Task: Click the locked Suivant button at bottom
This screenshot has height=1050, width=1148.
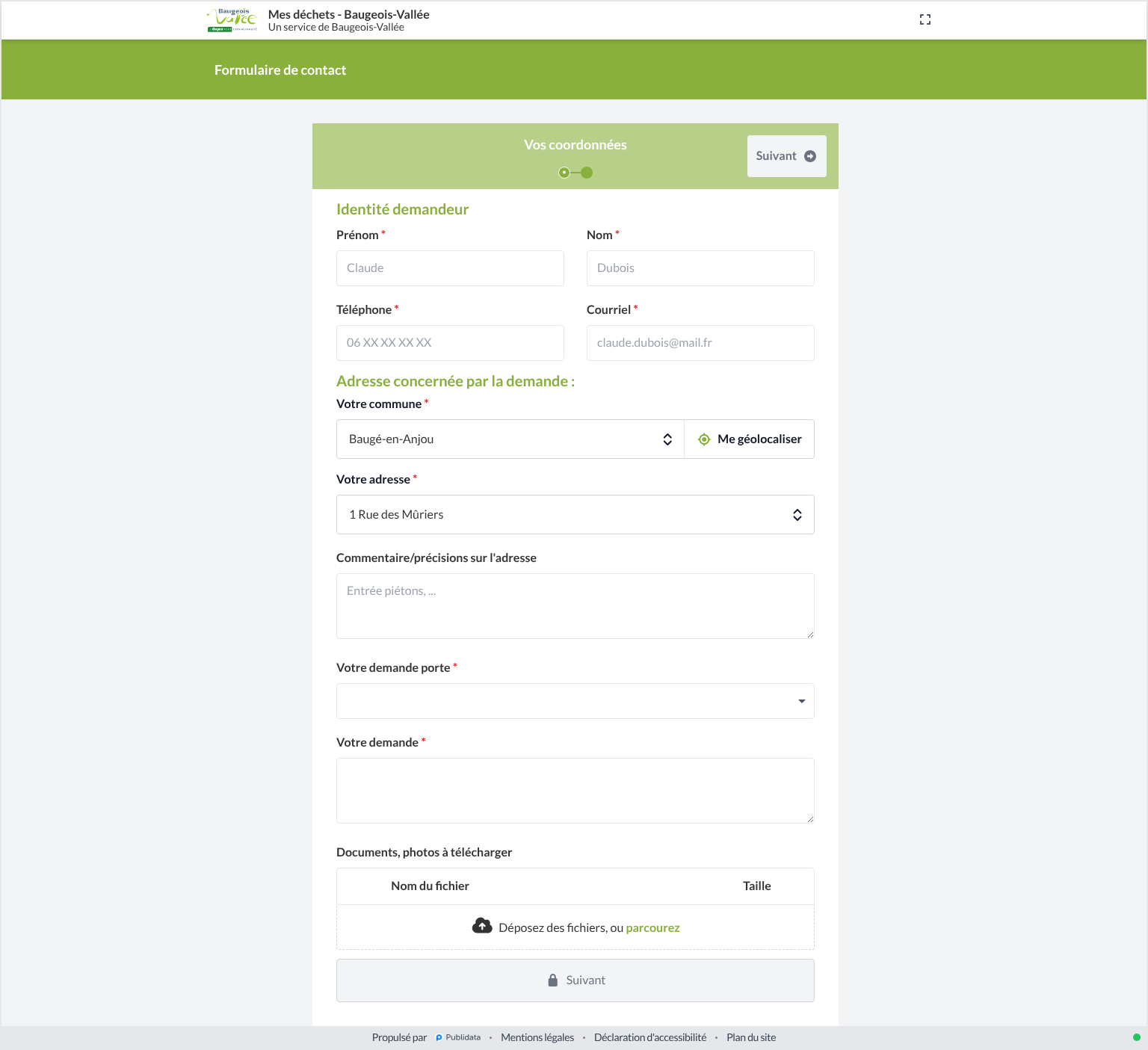Action: (x=575, y=980)
